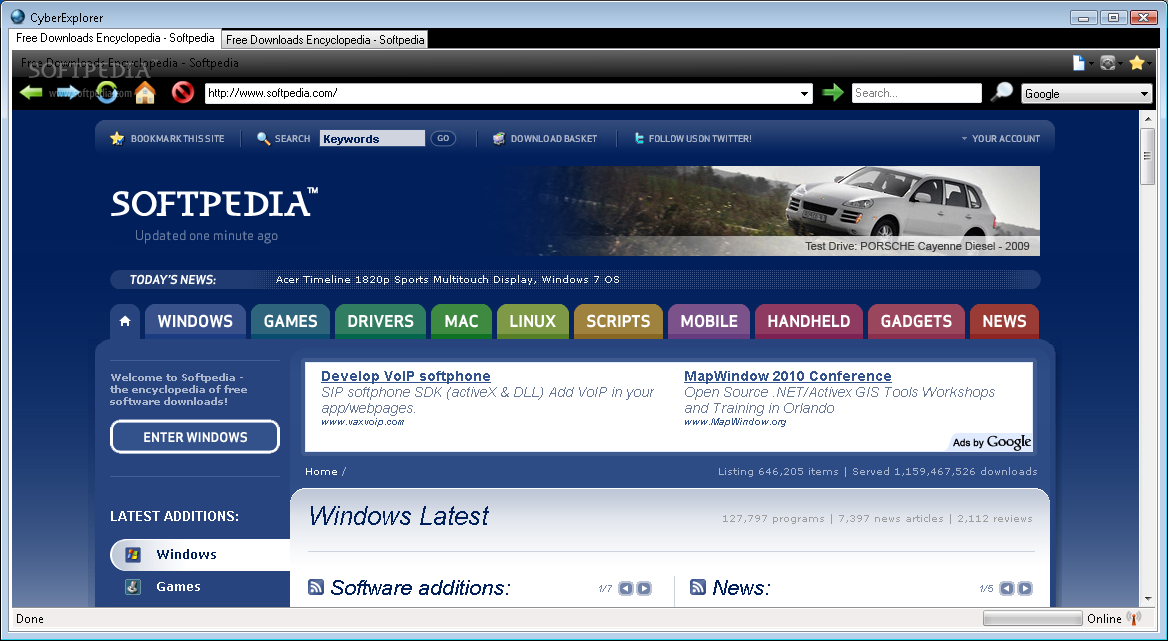Refresh the page with the circular arrows icon
This screenshot has width=1168, height=641.
coord(107,92)
